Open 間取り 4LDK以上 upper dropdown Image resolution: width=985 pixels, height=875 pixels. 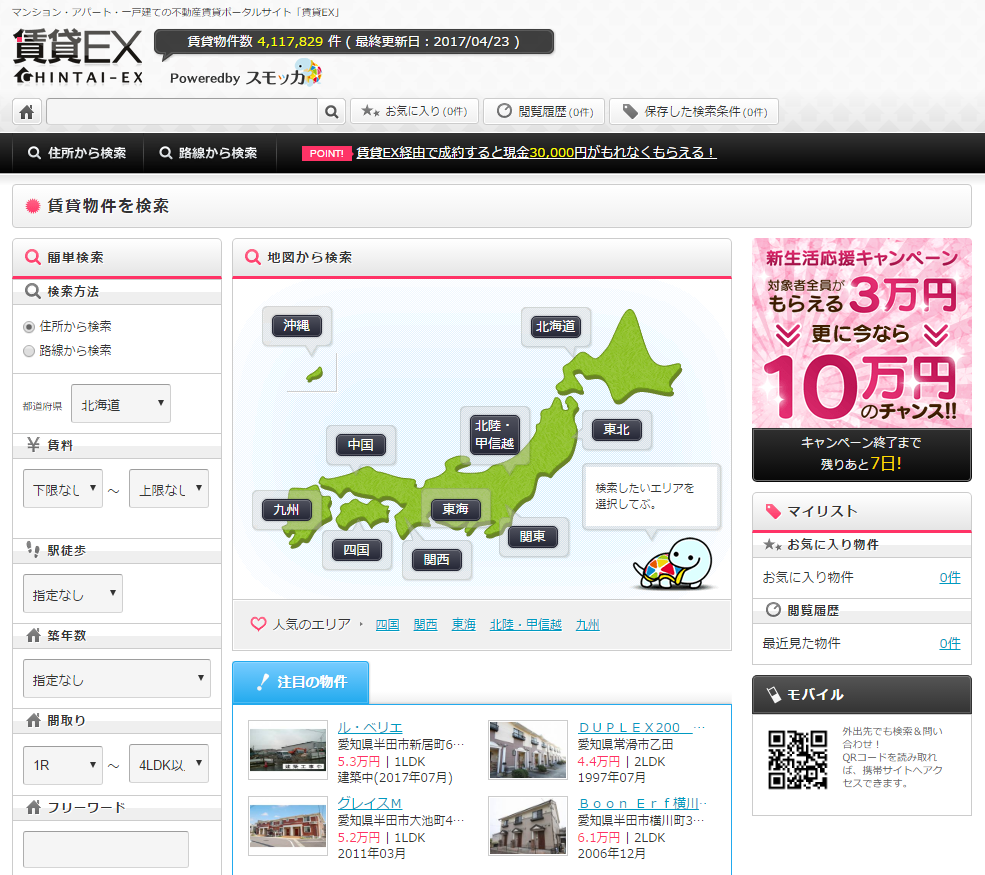169,764
